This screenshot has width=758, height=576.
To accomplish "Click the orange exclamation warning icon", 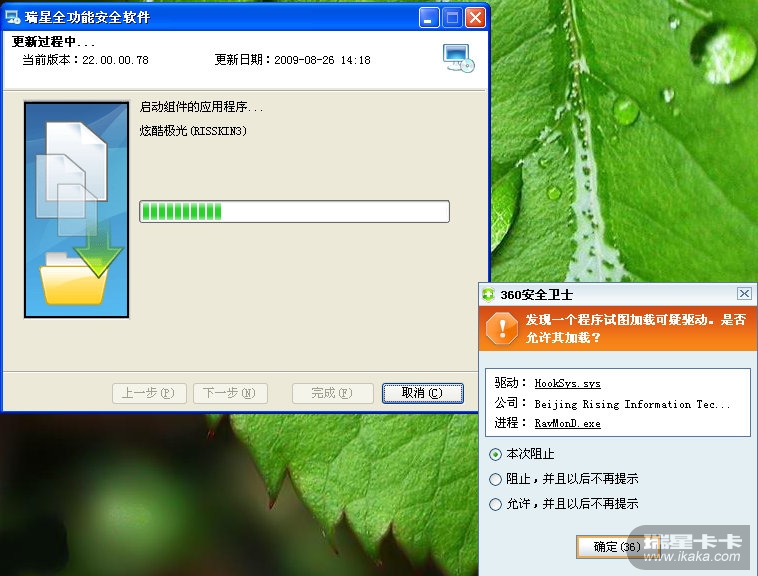I will coord(502,329).
